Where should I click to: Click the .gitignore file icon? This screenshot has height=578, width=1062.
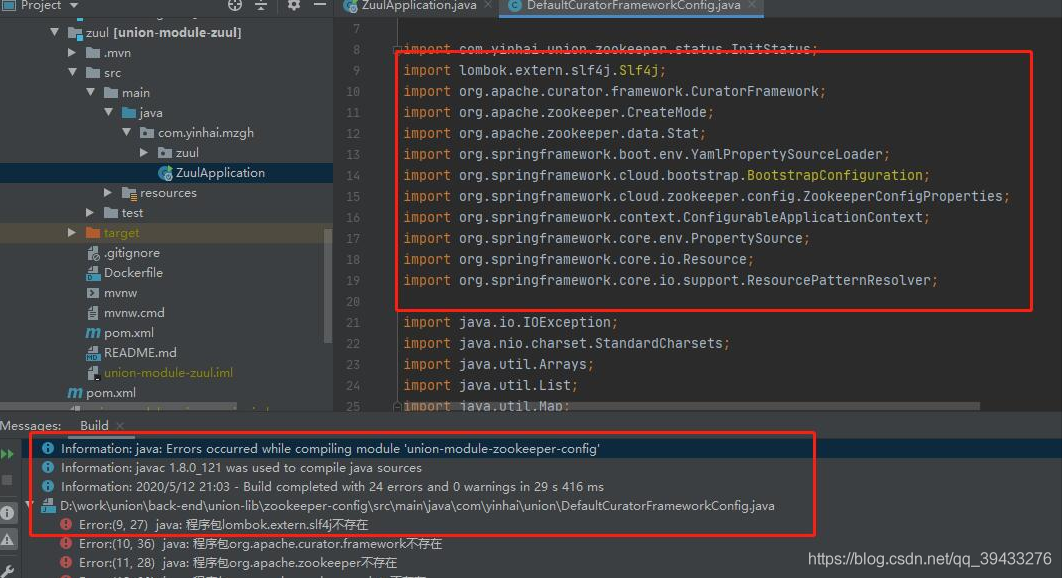pos(93,253)
